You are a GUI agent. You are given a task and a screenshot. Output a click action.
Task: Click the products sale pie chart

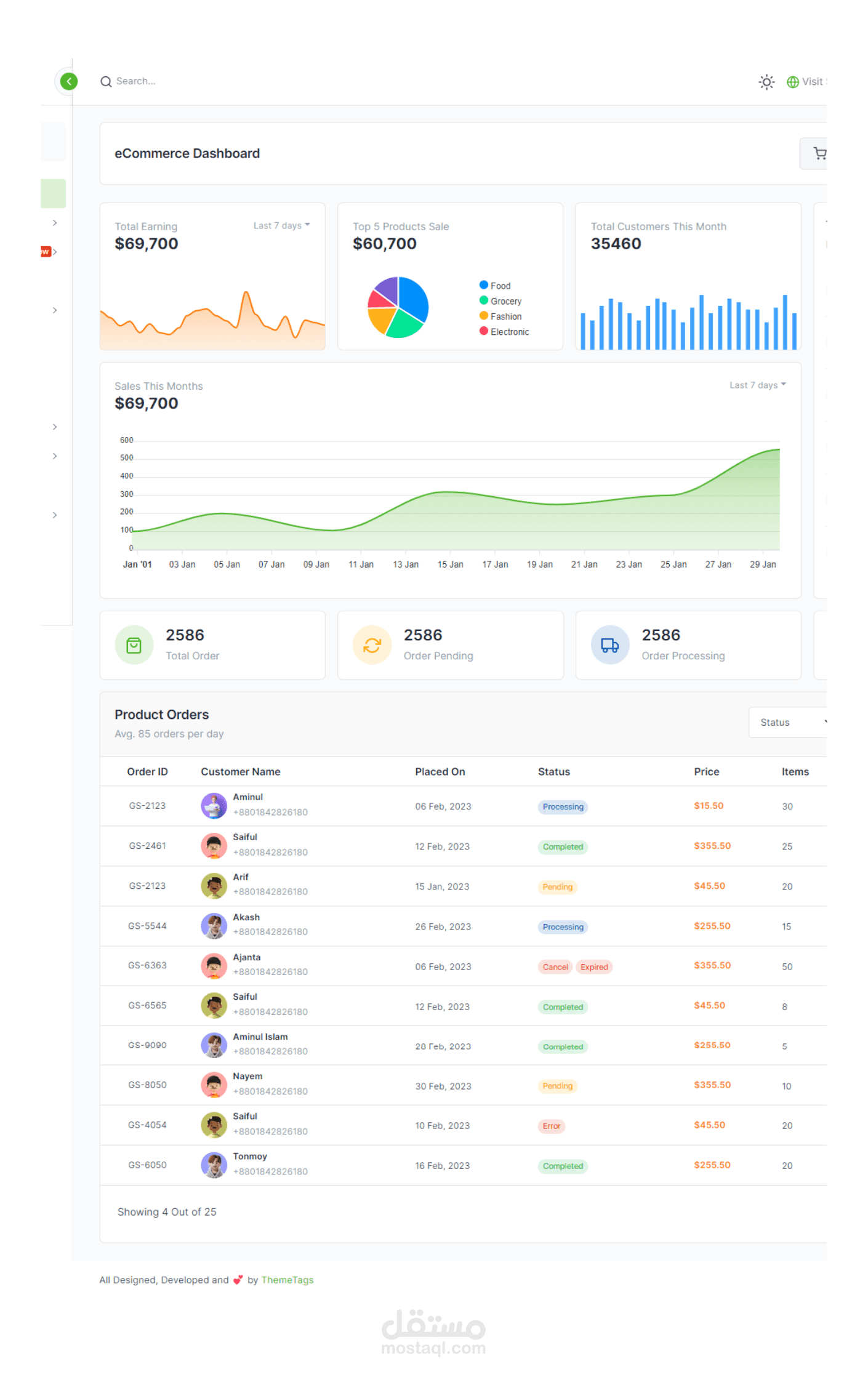pyautogui.click(x=398, y=307)
